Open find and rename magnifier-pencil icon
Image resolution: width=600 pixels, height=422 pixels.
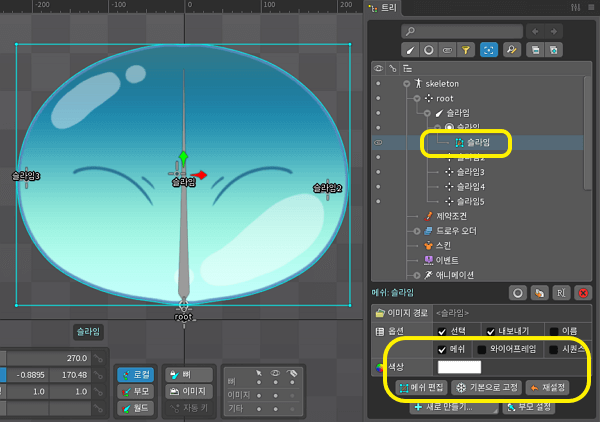point(512,50)
